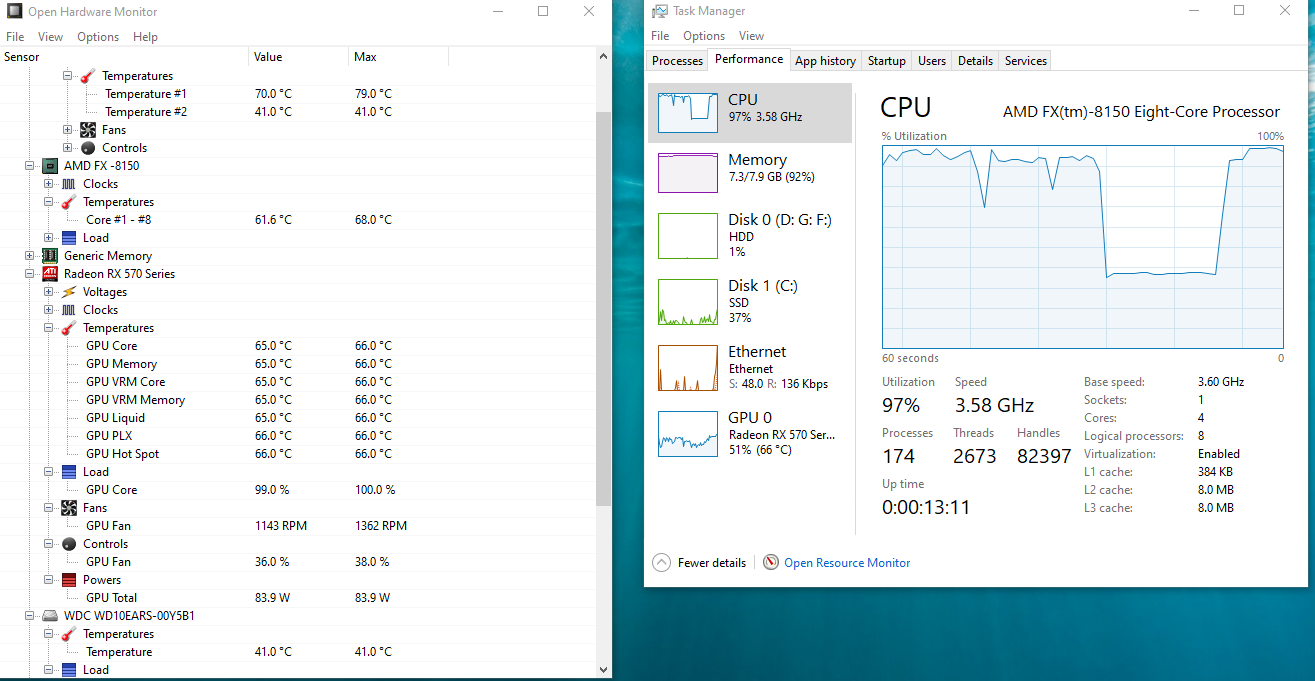
Task: Open the Help menu in Open Hardware Monitor
Action: (x=145, y=37)
